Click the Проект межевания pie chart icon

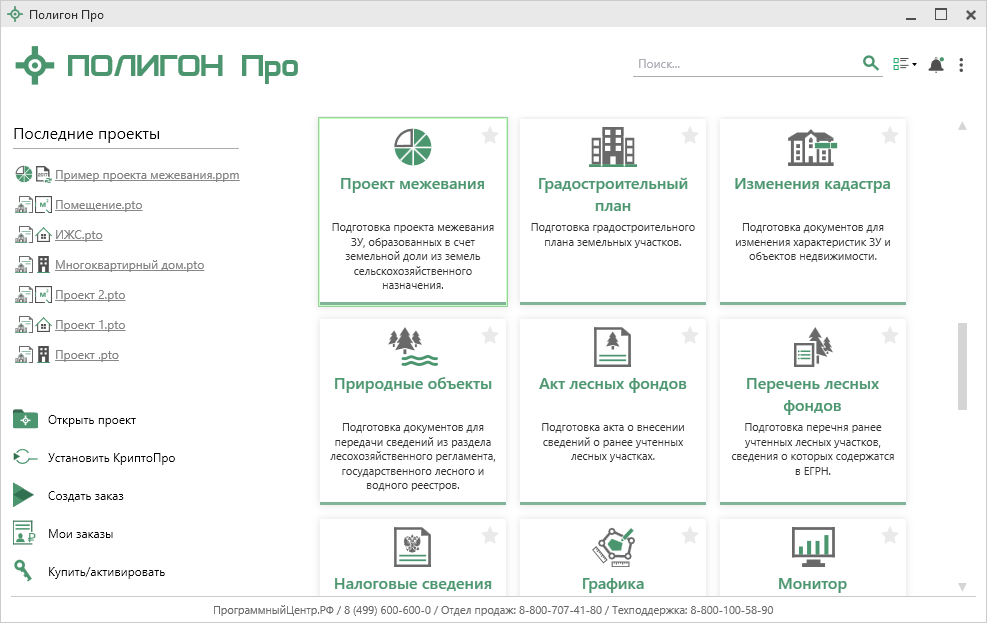click(412, 147)
